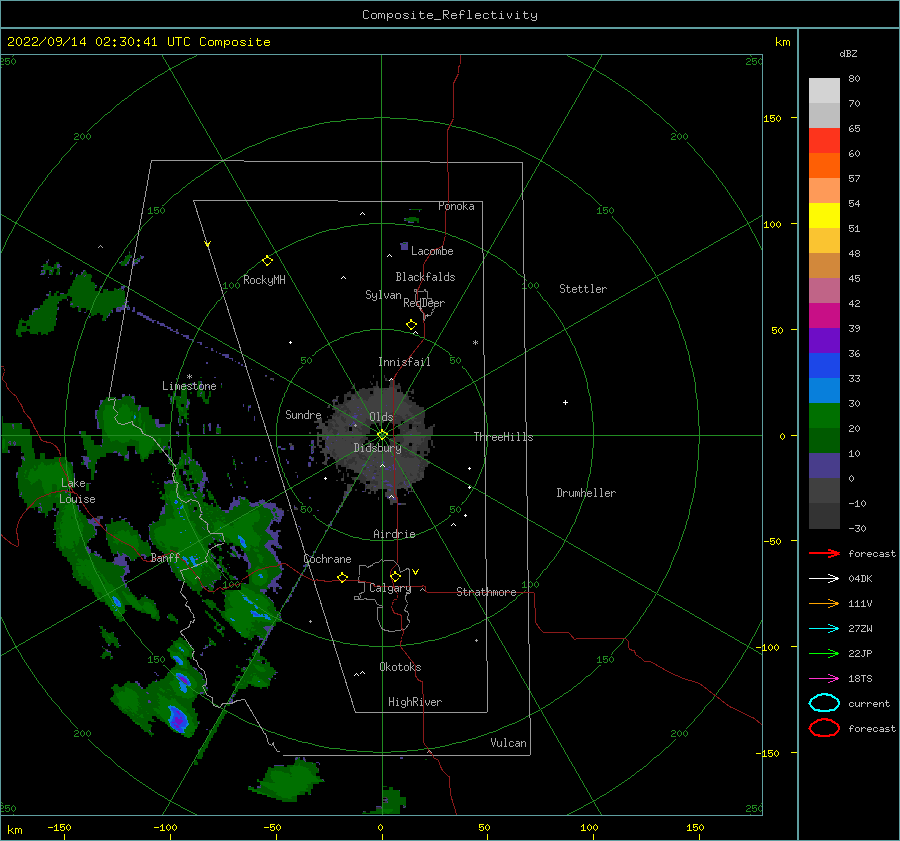900x841 pixels.
Task: Click the Innisfail label
Action: point(404,362)
